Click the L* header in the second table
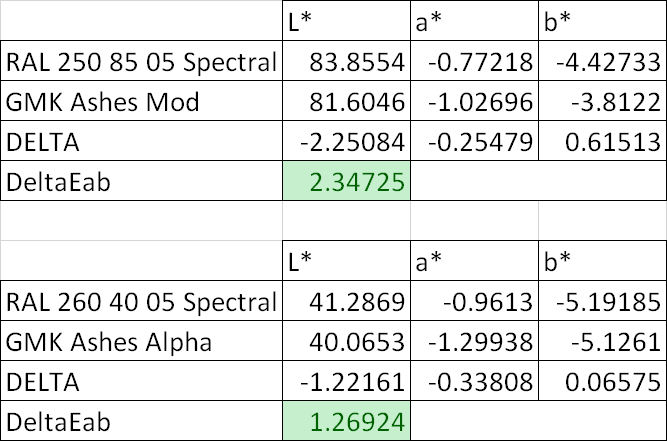Screen dimensions: 667x441 pos(344,262)
